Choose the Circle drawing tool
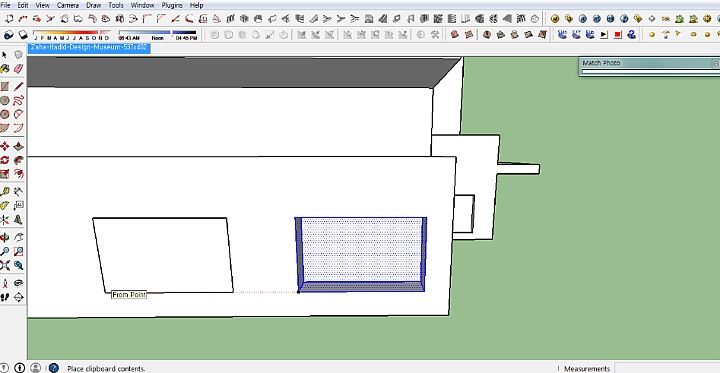The image size is (720, 373). coord(5,100)
